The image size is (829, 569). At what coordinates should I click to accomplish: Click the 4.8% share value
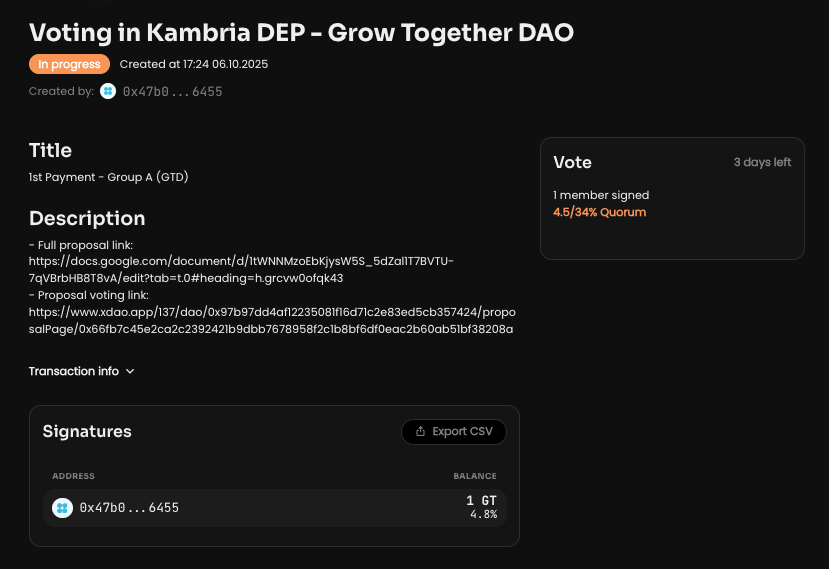483,515
